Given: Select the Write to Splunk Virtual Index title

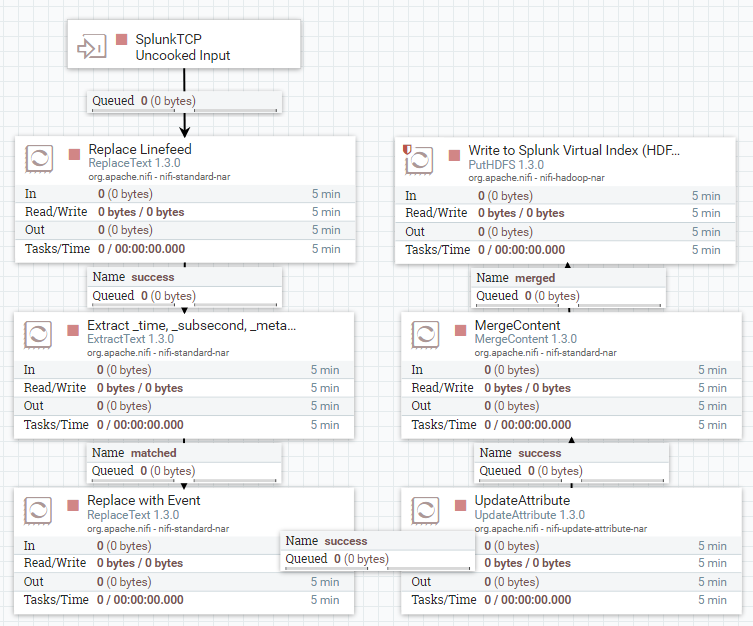Looking at the screenshot, I should 574,150.
